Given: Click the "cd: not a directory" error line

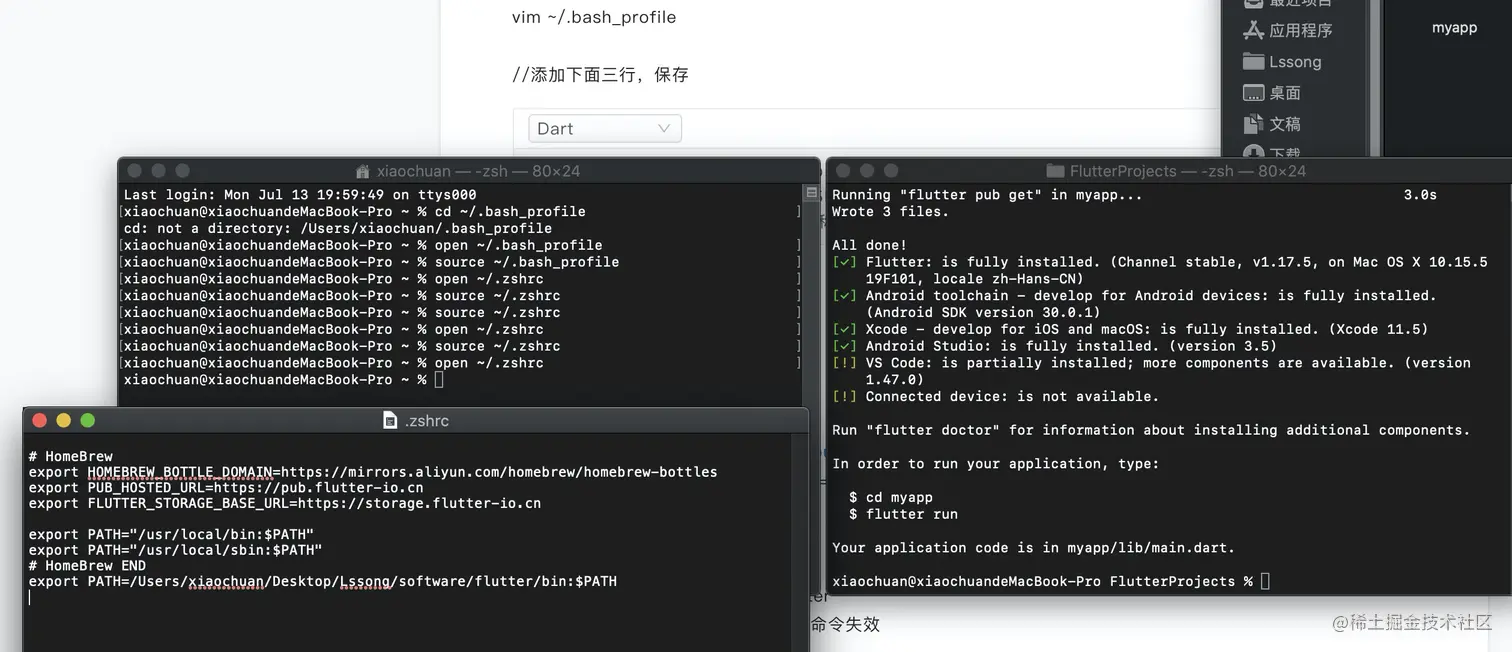Looking at the screenshot, I should click(338, 228).
